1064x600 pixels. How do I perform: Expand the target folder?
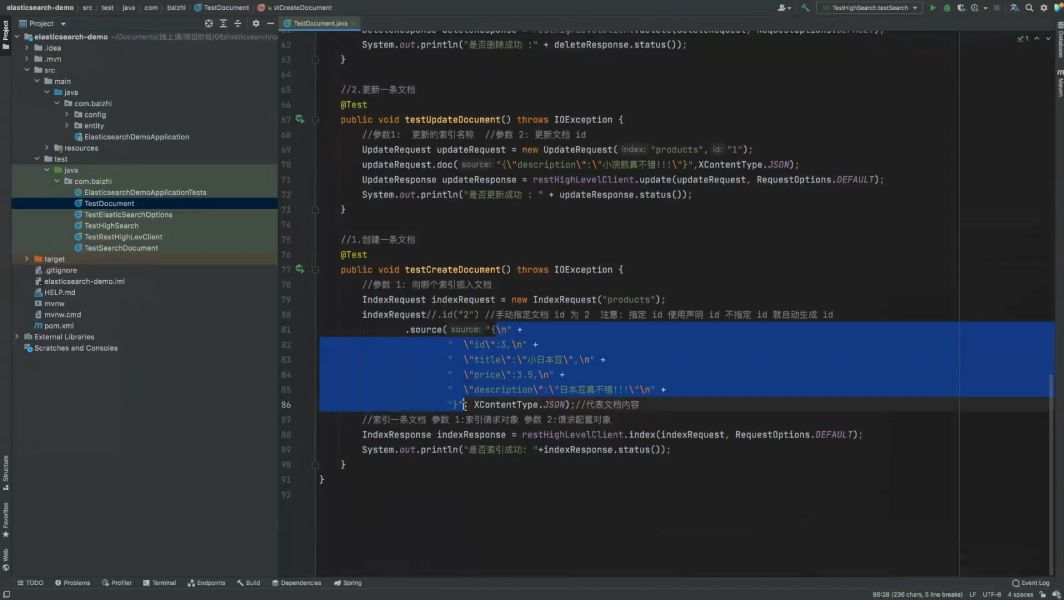[26, 259]
